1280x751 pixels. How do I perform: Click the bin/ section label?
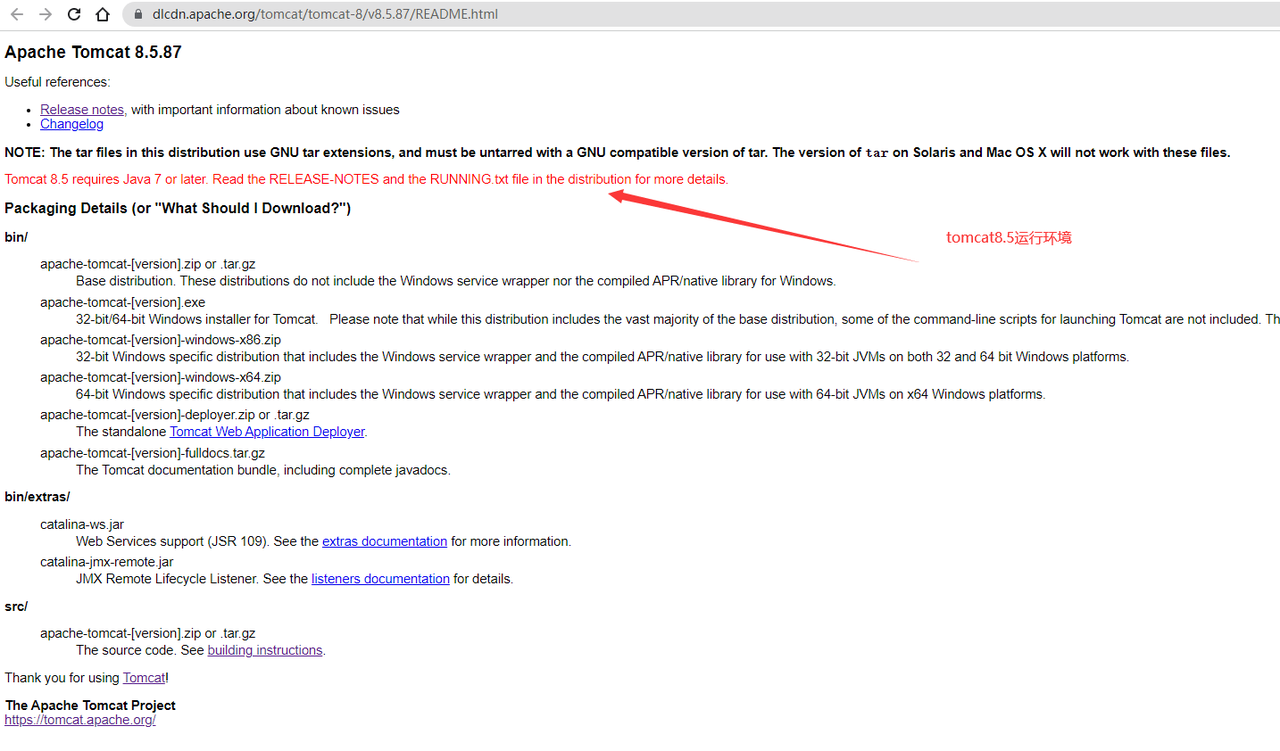[x=16, y=237]
